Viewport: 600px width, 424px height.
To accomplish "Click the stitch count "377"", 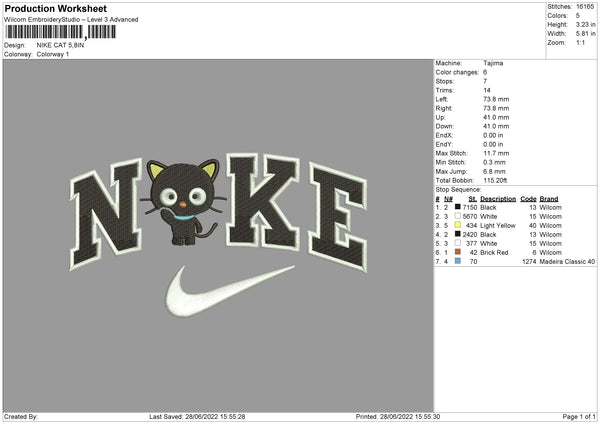I will (471, 243).
